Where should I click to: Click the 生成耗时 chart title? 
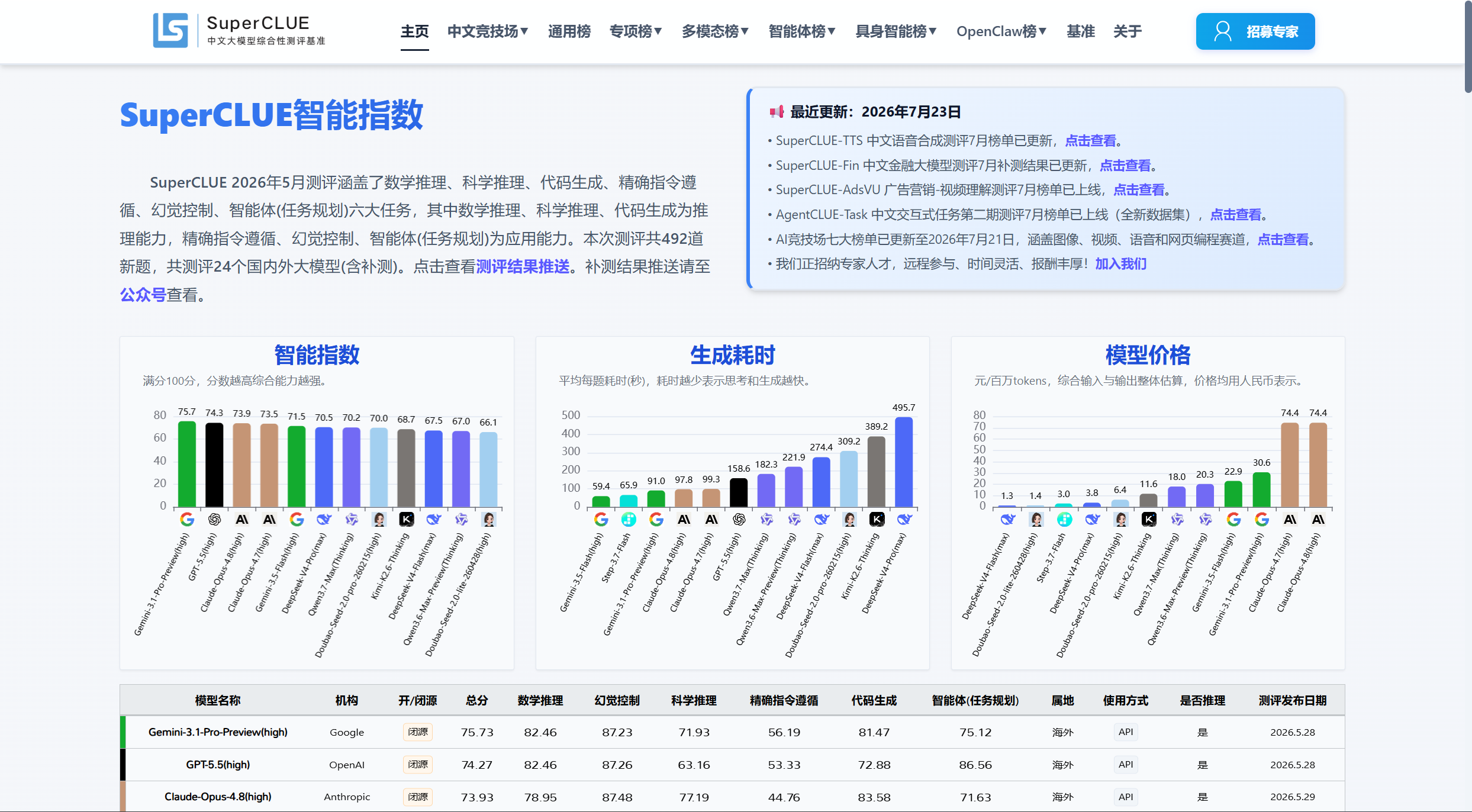tap(733, 355)
